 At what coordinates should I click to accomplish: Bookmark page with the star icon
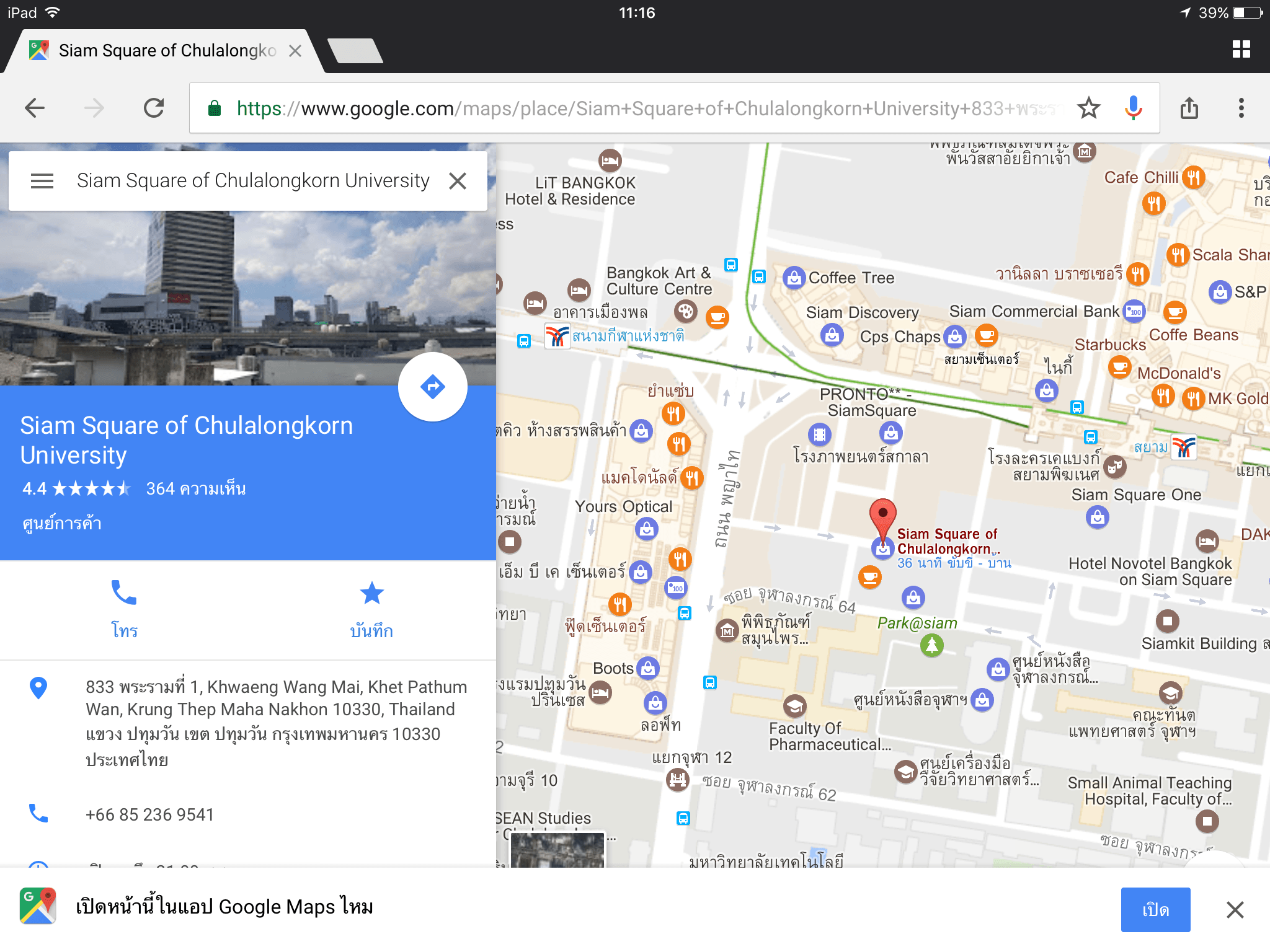(1088, 108)
